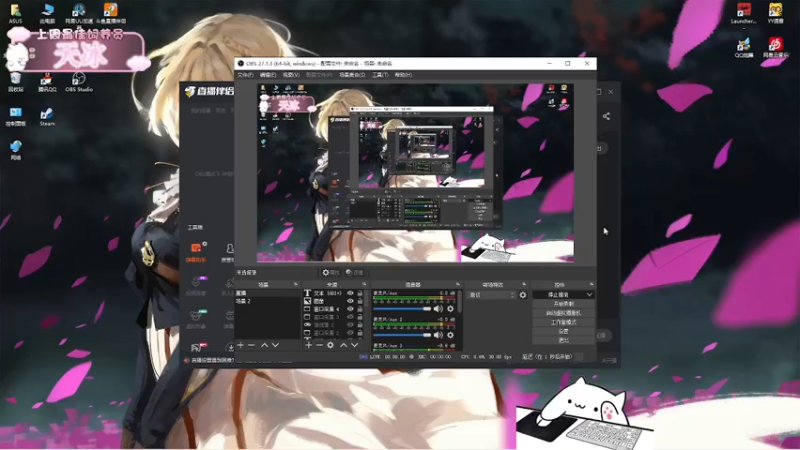Remove selected source with minus icon
This screenshot has height=450, width=800.
(x=319, y=345)
